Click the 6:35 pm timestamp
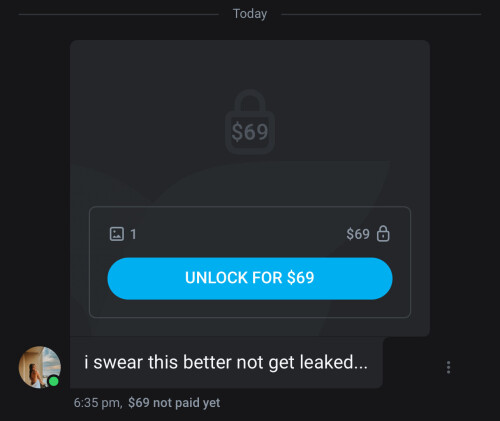Image resolution: width=500 pixels, height=421 pixels. pos(98,403)
